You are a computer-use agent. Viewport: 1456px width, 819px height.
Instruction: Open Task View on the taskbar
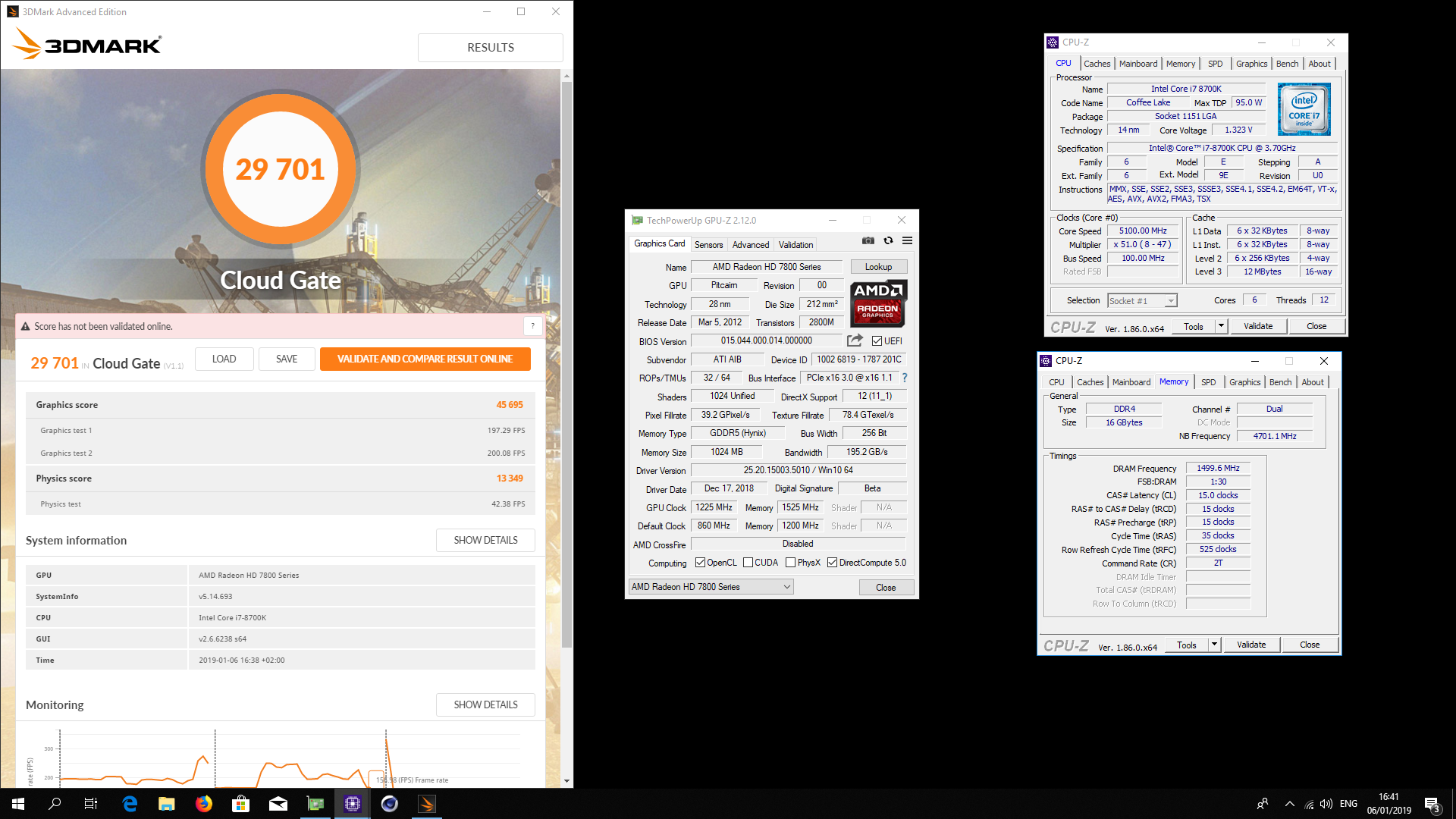(91, 804)
